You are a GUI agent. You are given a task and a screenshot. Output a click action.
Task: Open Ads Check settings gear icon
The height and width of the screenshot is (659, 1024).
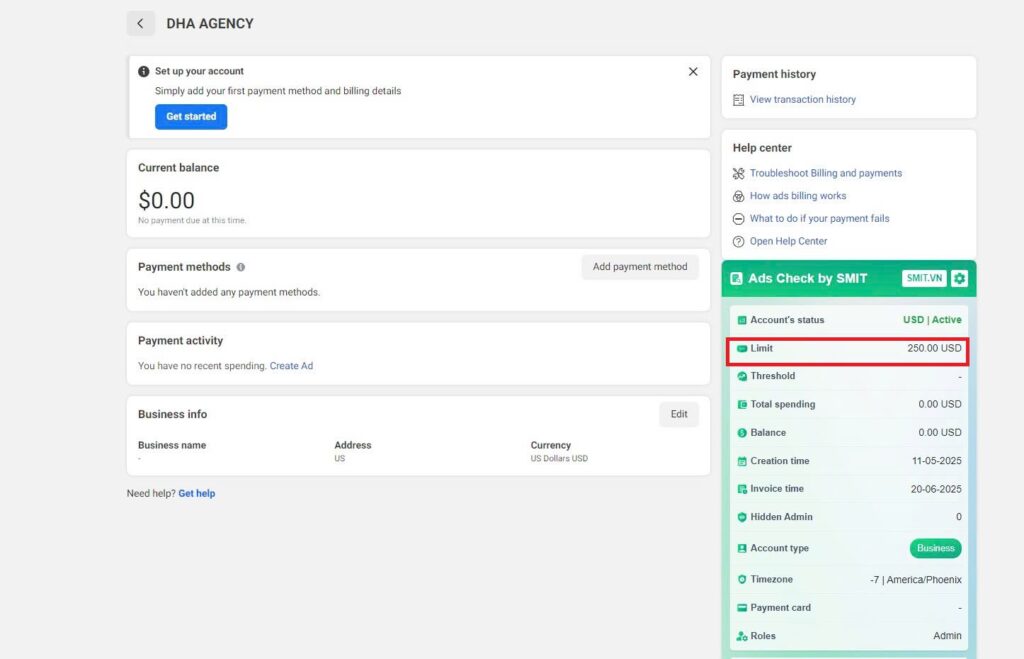pos(959,278)
